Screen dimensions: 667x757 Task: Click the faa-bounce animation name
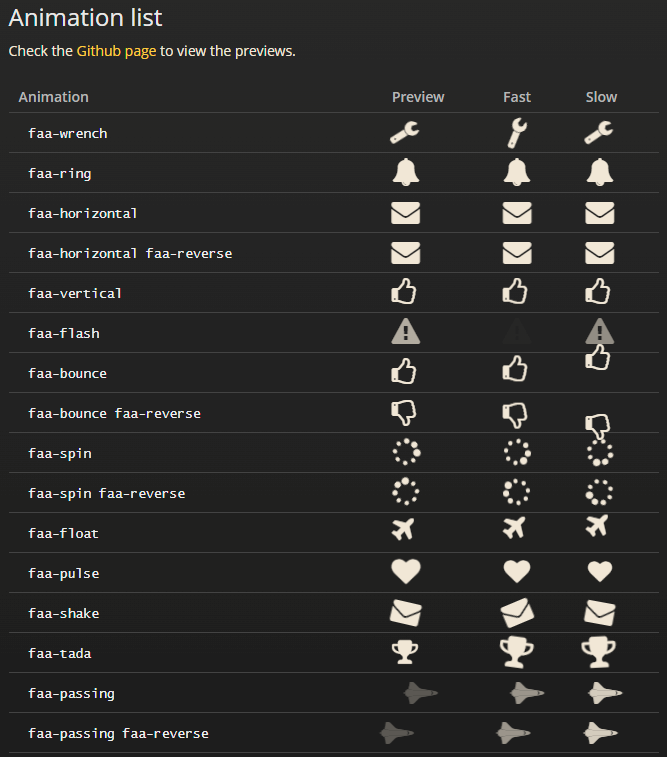(x=67, y=374)
